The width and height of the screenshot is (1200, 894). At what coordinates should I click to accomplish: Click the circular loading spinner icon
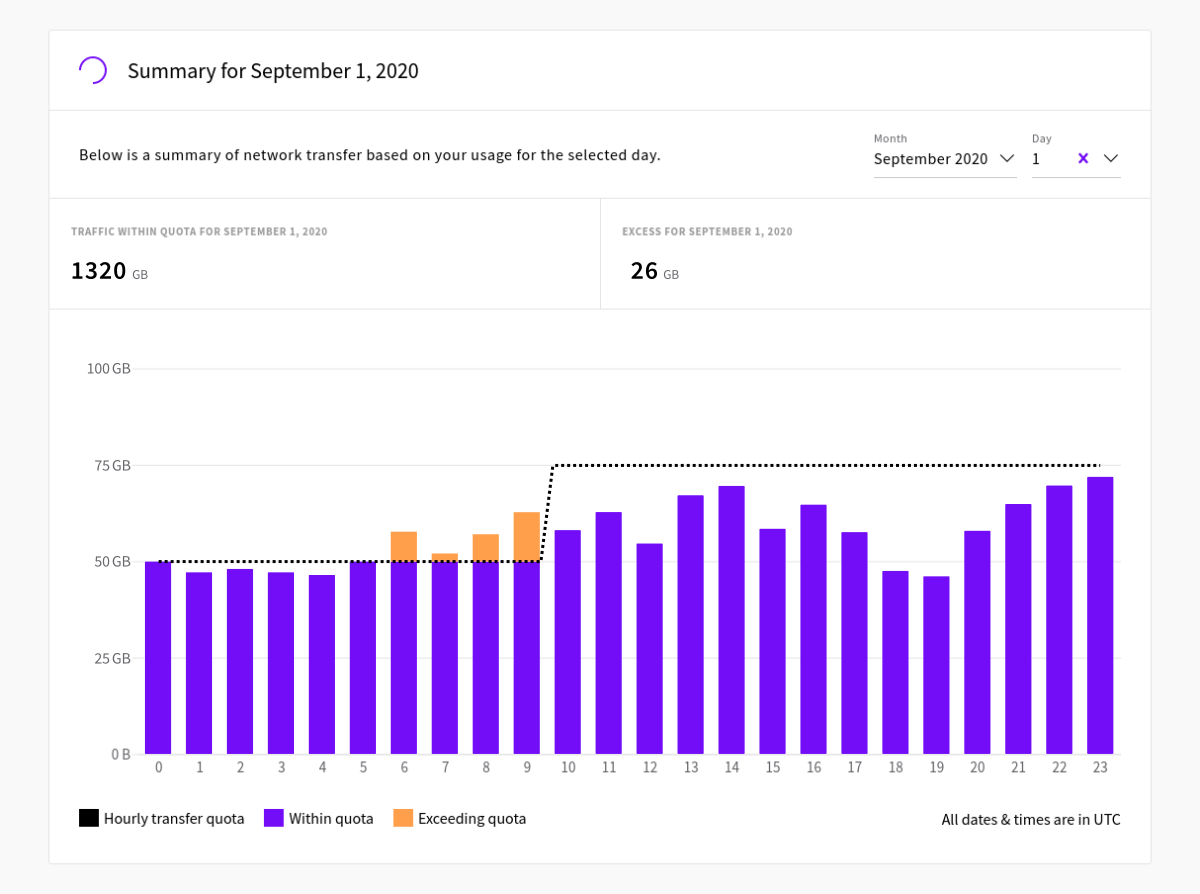pos(93,70)
